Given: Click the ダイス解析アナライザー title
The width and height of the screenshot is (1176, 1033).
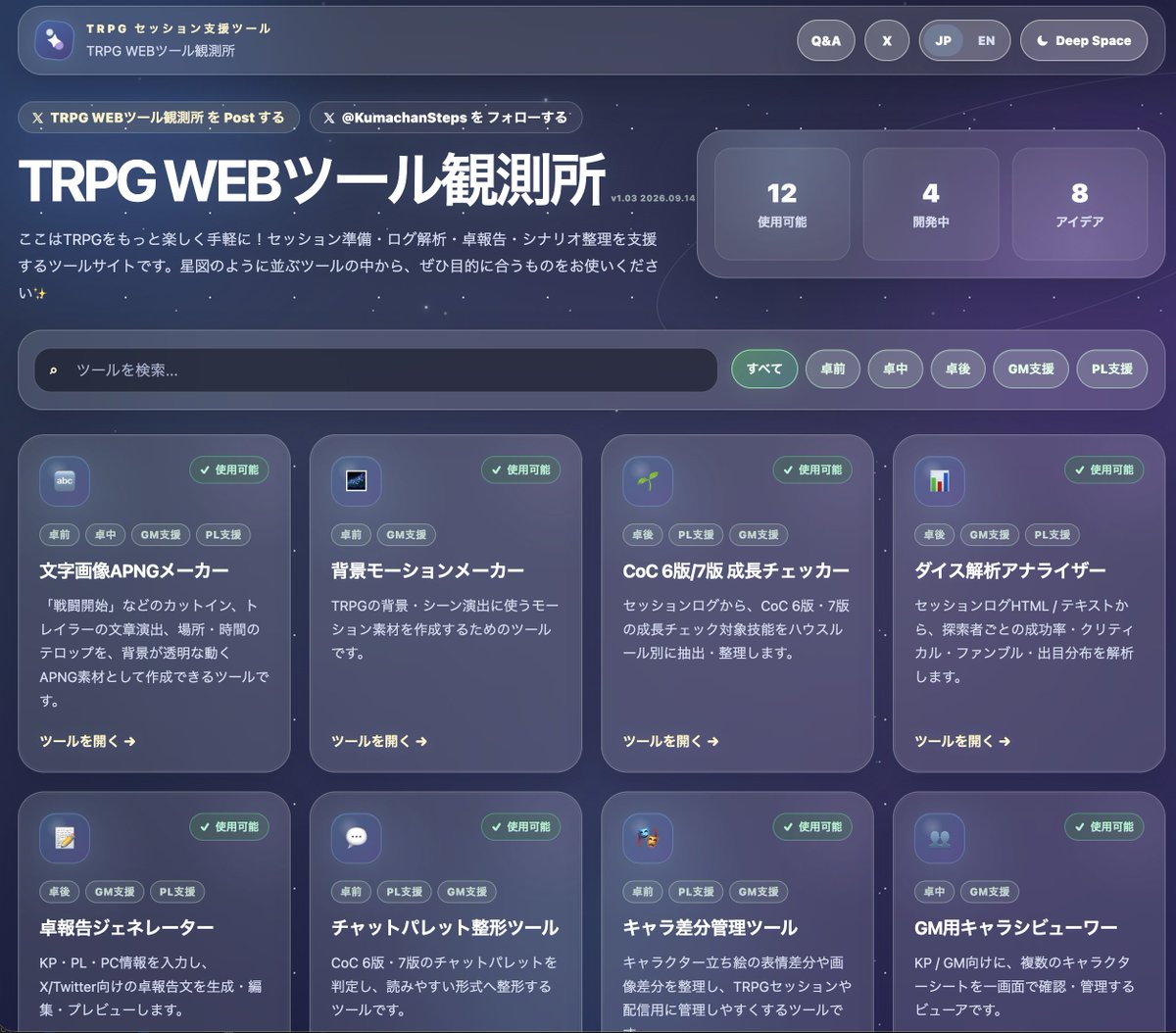Looking at the screenshot, I should pos(1010,571).
